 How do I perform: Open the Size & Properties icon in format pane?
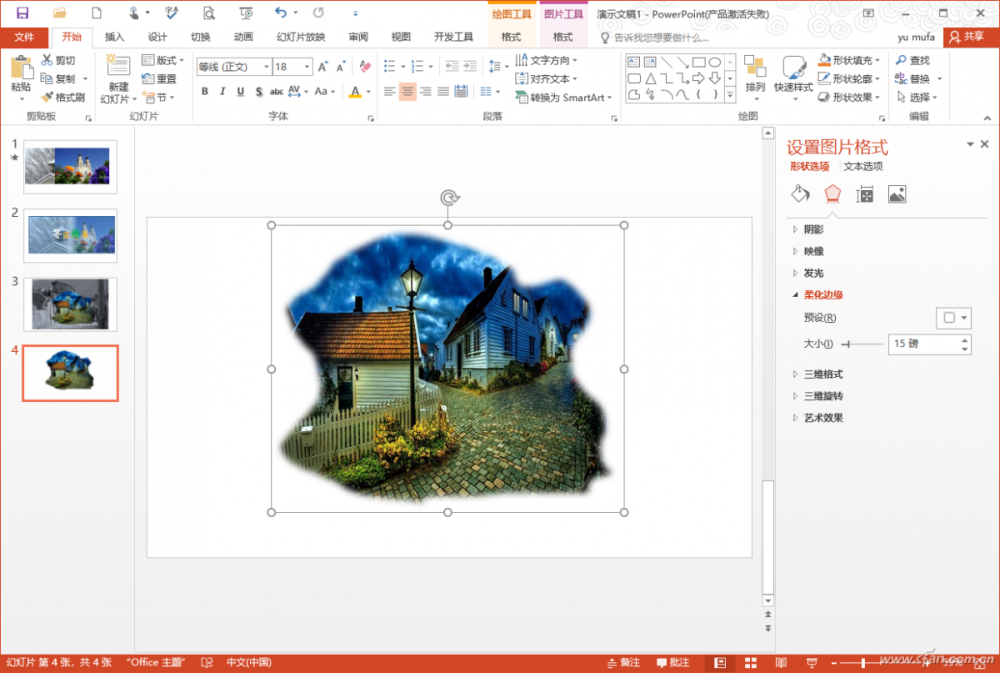pos(865,194)
